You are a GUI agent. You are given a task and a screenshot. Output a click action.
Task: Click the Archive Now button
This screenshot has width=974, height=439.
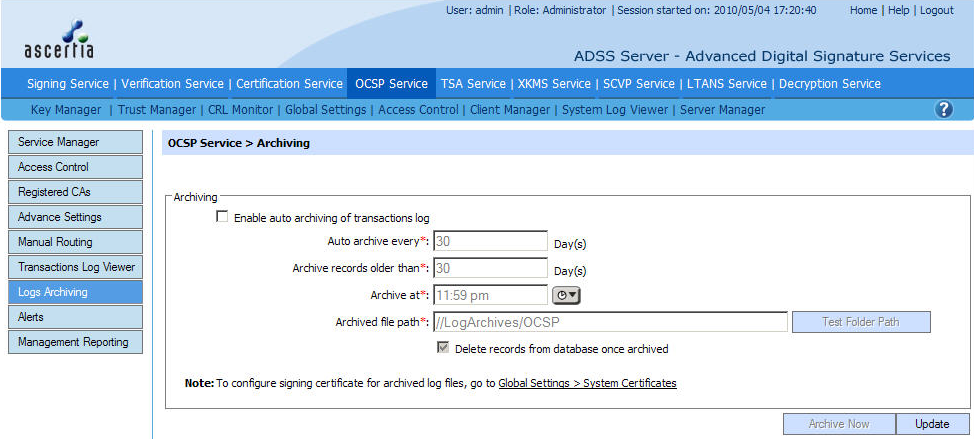click(x=838, y=424)
